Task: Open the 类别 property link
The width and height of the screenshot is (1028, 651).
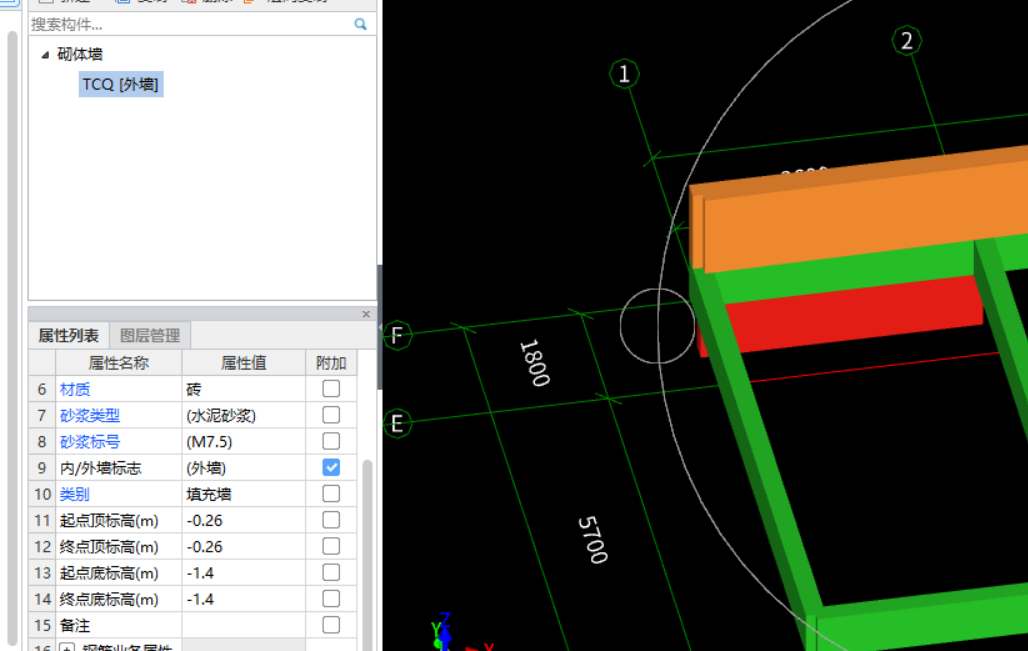Action: coord(75,494)
